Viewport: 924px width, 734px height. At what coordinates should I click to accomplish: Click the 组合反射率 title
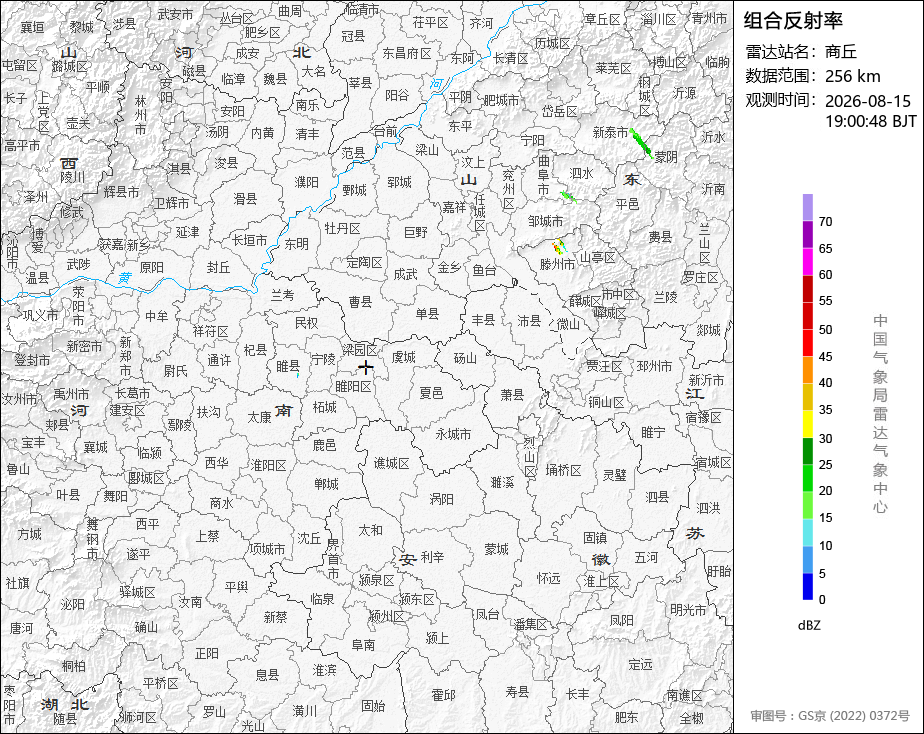tap(793, 21)
